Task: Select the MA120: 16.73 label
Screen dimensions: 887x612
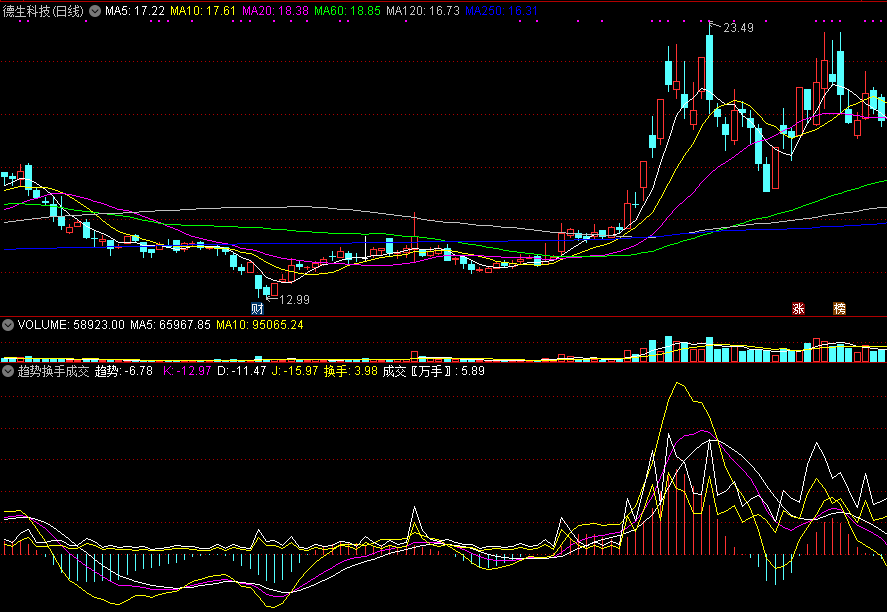Action: pyautogui.click(x=423, y=11)
